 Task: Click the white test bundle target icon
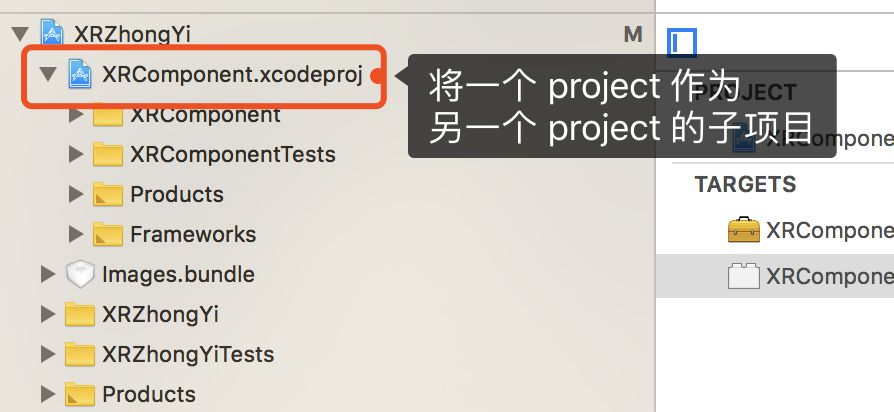point(743,276)
